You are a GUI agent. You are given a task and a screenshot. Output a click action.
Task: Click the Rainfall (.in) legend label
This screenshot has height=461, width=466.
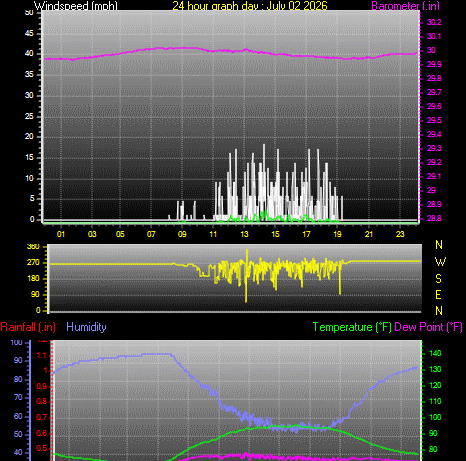(x=28, y=327)
